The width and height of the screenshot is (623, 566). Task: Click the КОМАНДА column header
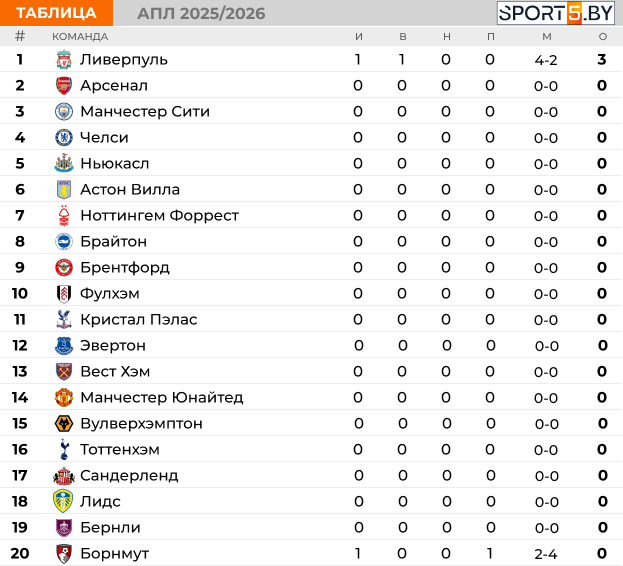80,37
